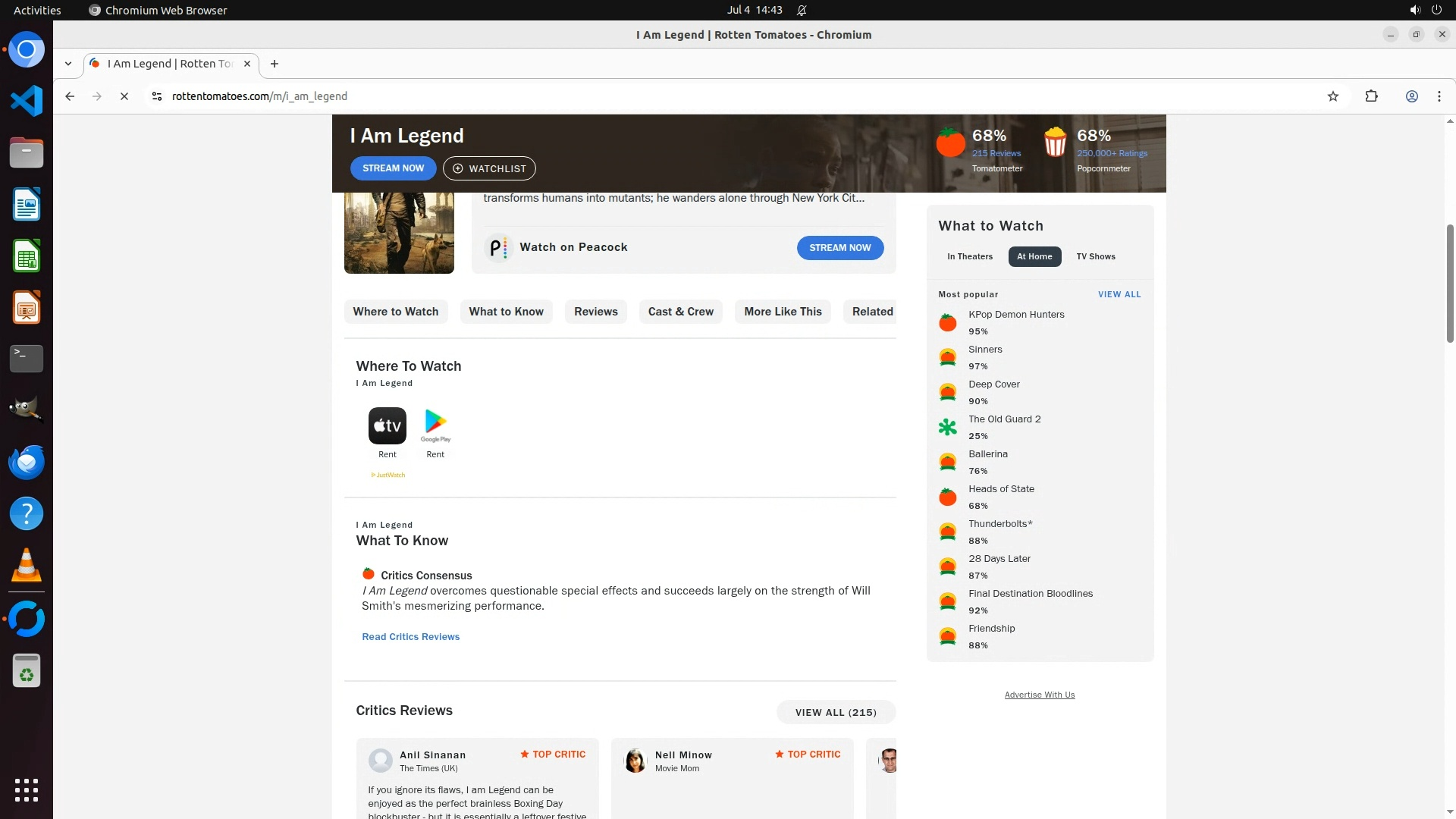The image size is (1456, 819).
Task: Click the Popcornmeter popcorn bucket icon
Action: 1055,143
